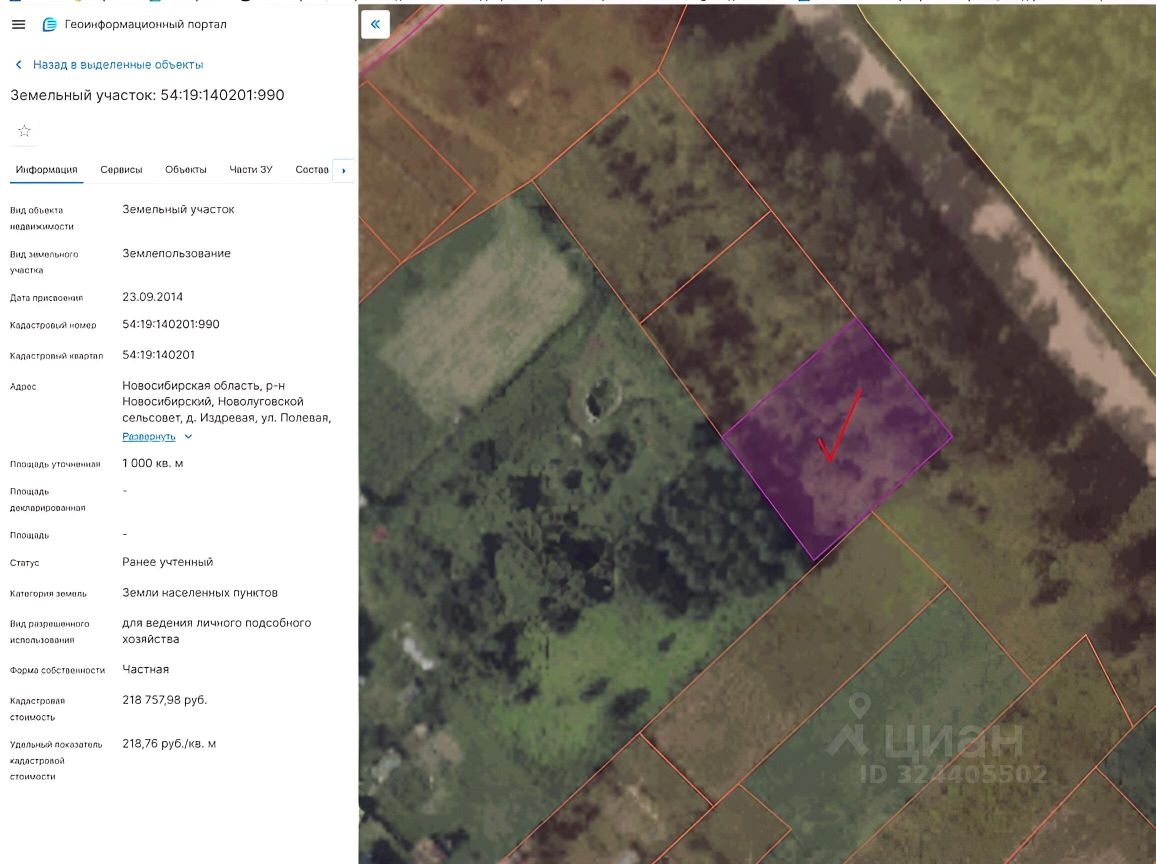
Task: Click the back arrow chevron icon
Action: (18, 64)
